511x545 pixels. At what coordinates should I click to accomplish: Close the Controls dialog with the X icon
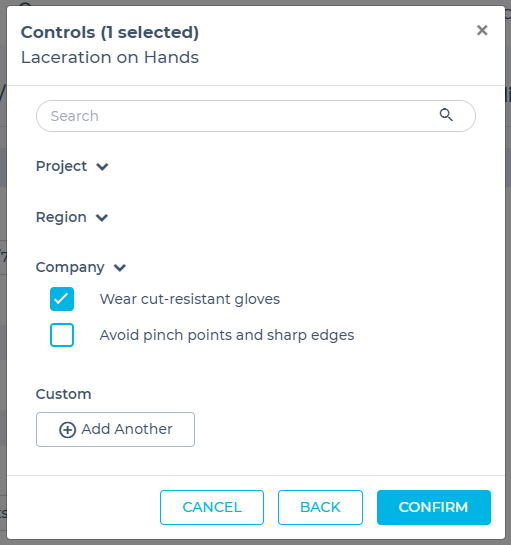click(x=482, y=30)
